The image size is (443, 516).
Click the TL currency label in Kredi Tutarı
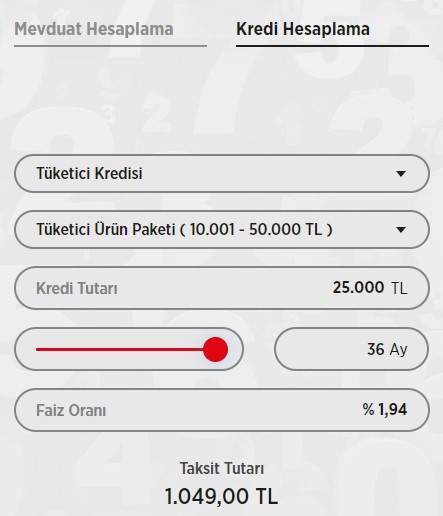(399, 288)
